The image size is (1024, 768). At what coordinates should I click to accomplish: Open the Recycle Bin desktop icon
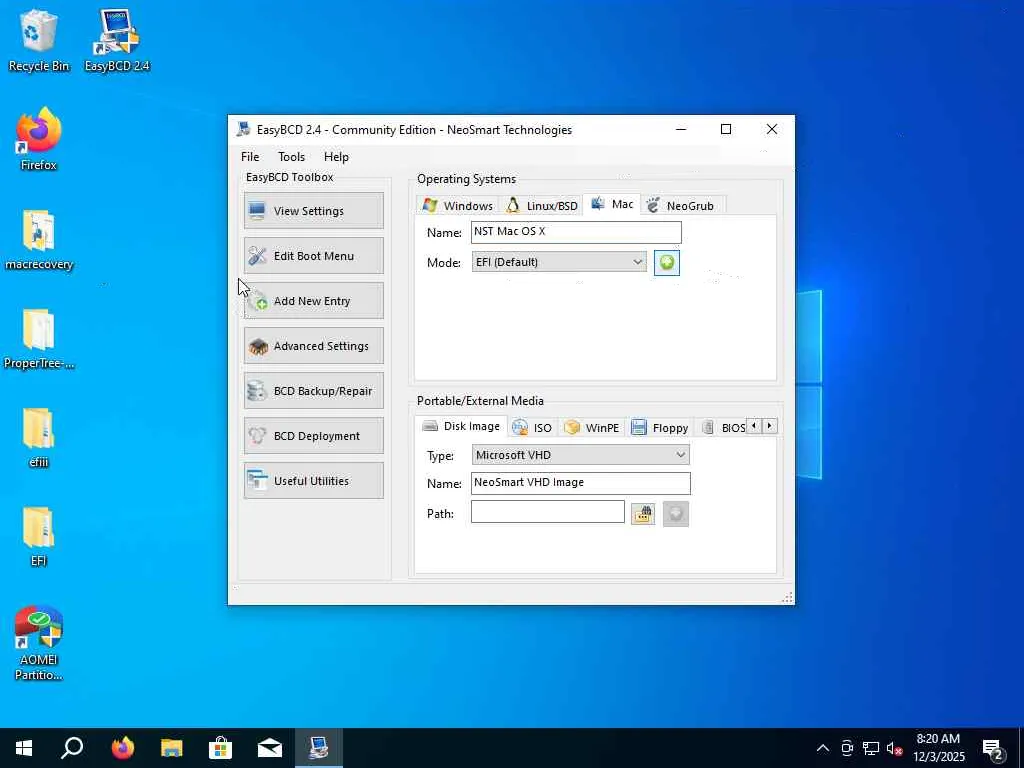point(39,40)
